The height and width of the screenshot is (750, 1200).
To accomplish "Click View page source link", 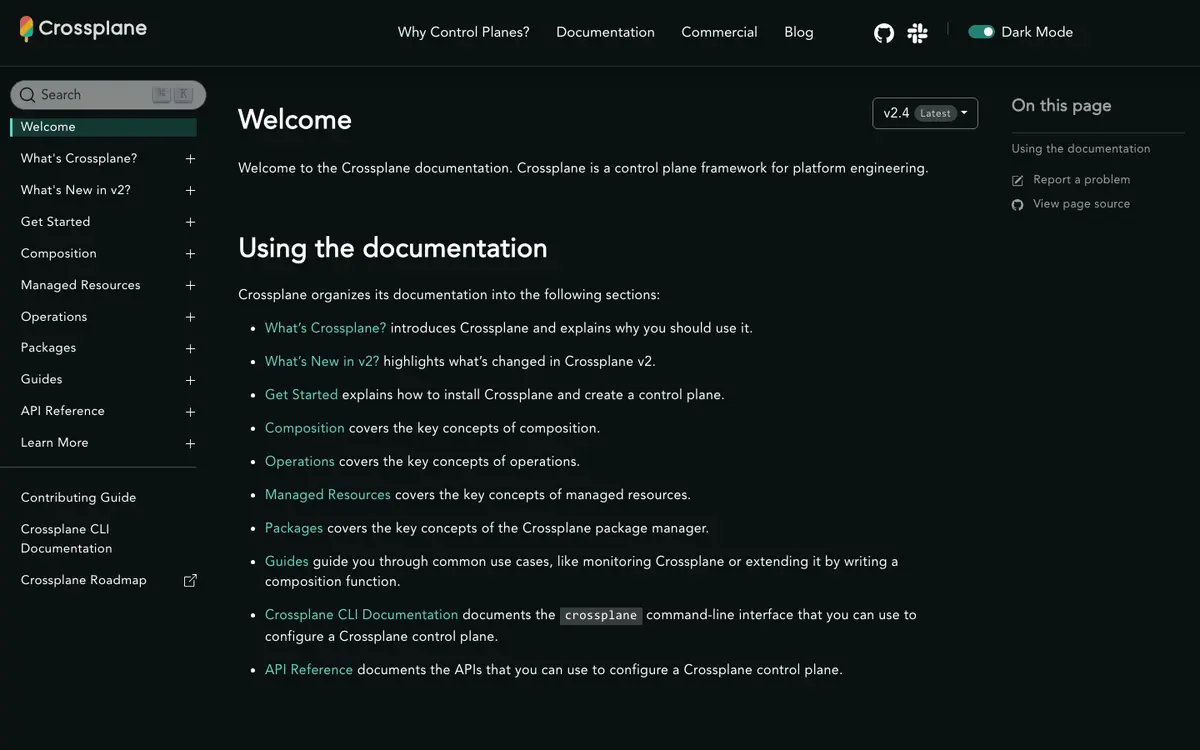I will point(1081,204).
